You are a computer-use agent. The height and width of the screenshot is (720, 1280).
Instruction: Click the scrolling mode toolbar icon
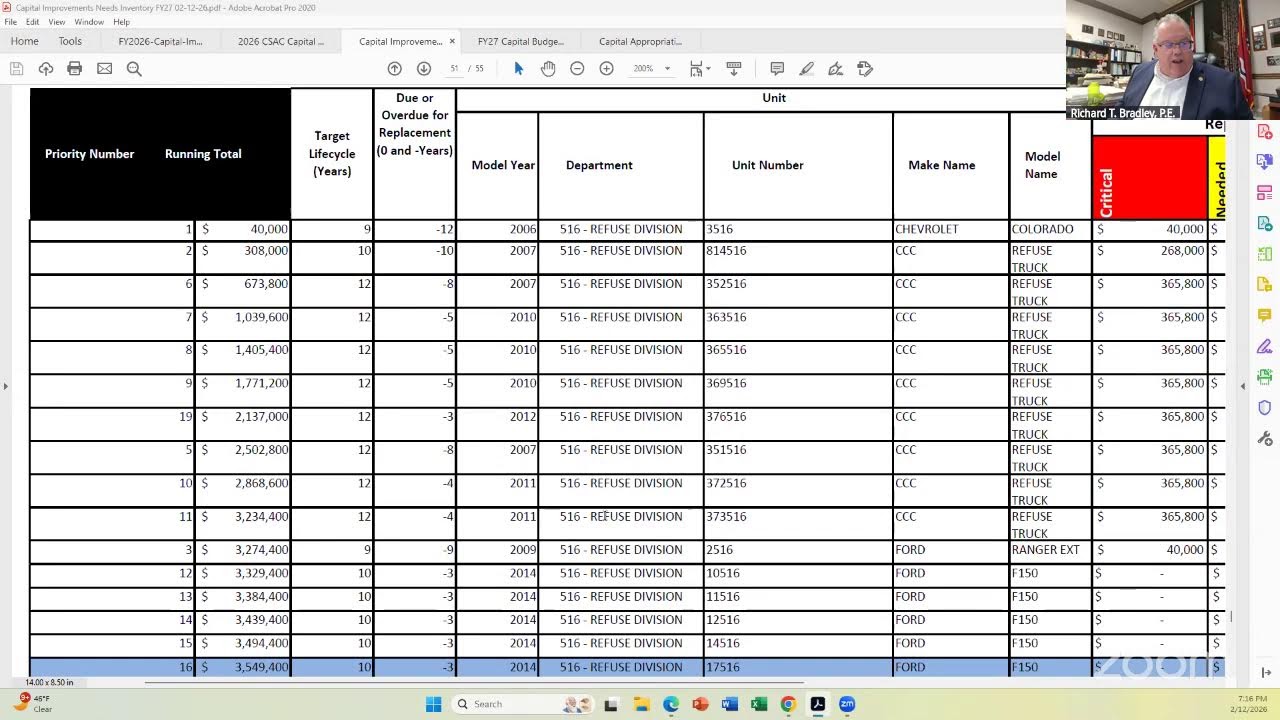coord(734,69)
